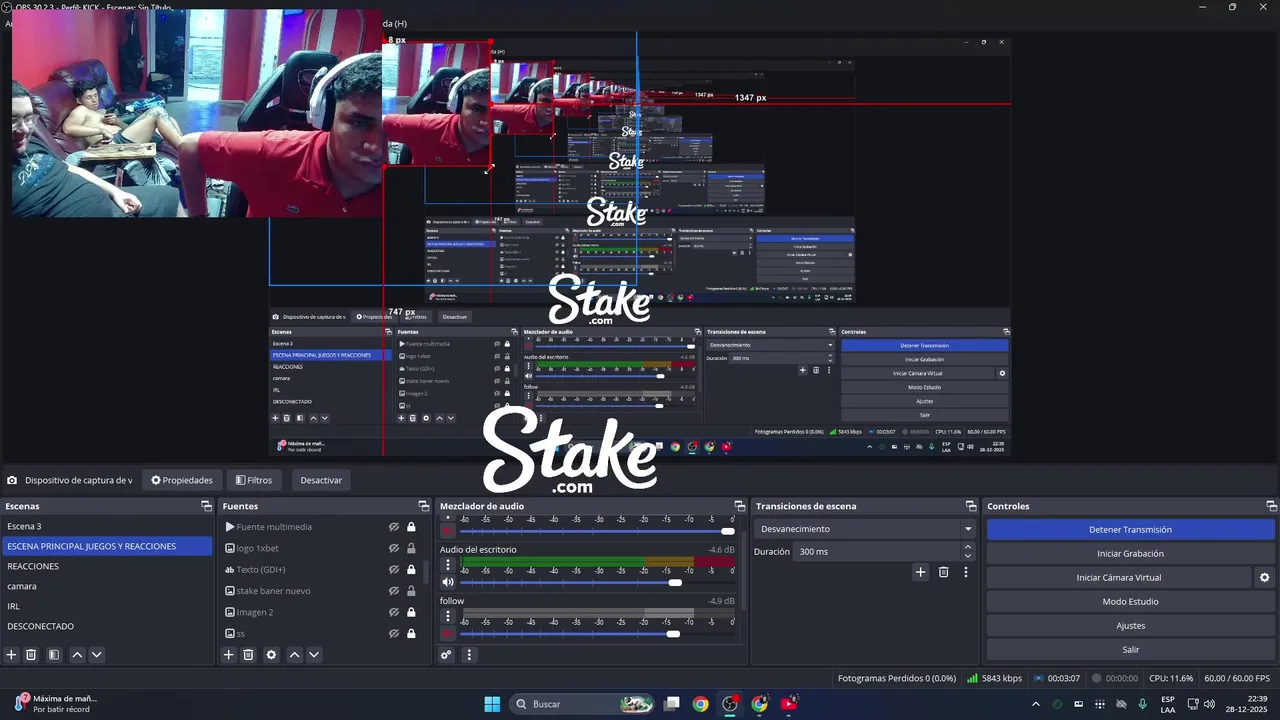Image resolution: width=1280 pixels, height=720 pixels.
Task: Undock the Fuentes panel
Action: [423, 506]
